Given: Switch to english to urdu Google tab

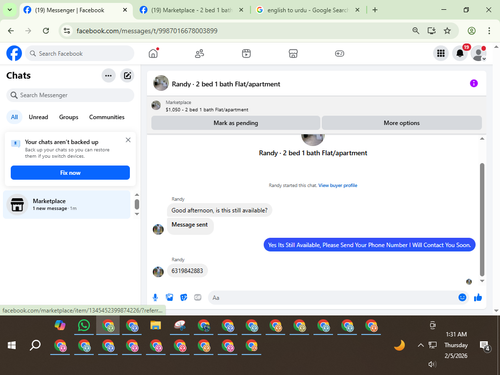Looking at the screenshot, I should coord(307,10).
